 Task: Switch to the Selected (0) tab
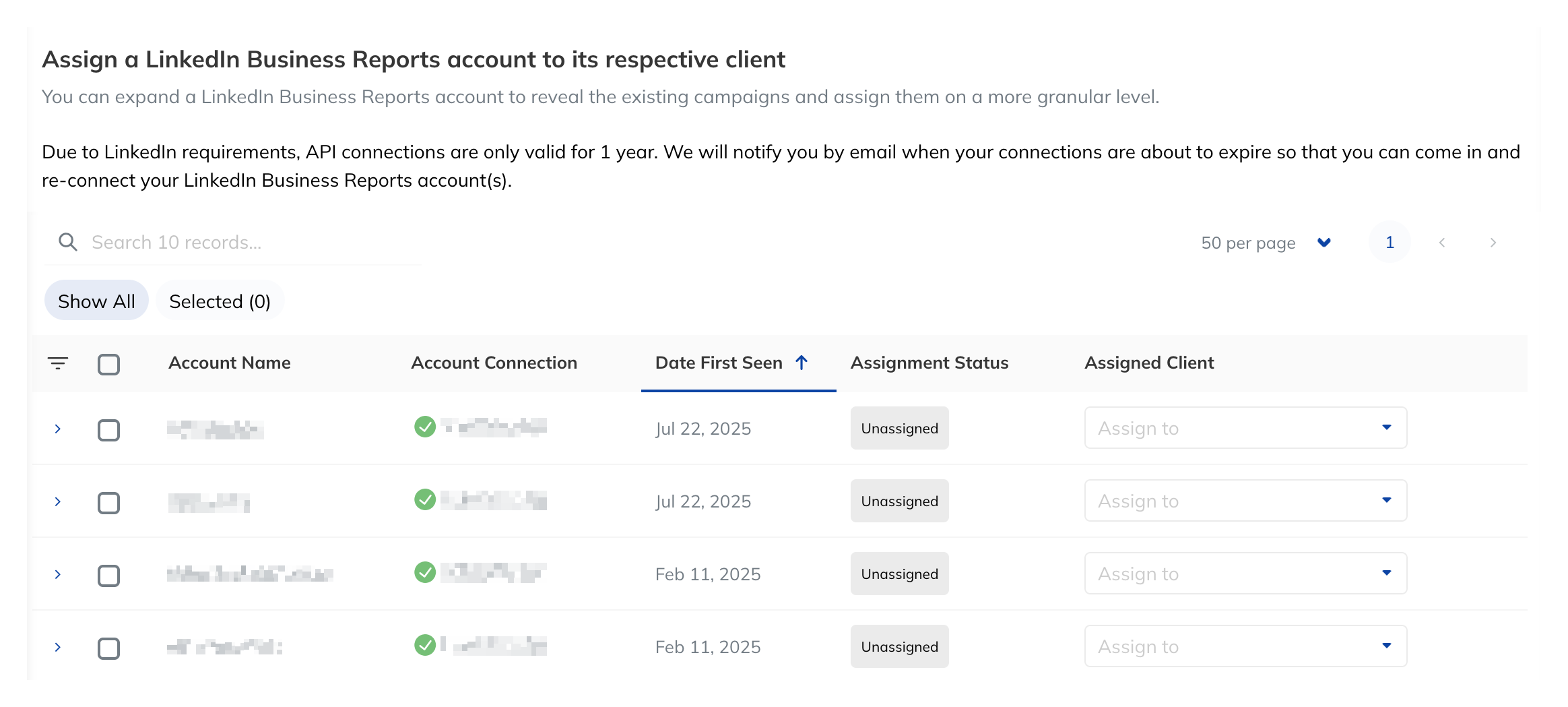coord(220,301)
